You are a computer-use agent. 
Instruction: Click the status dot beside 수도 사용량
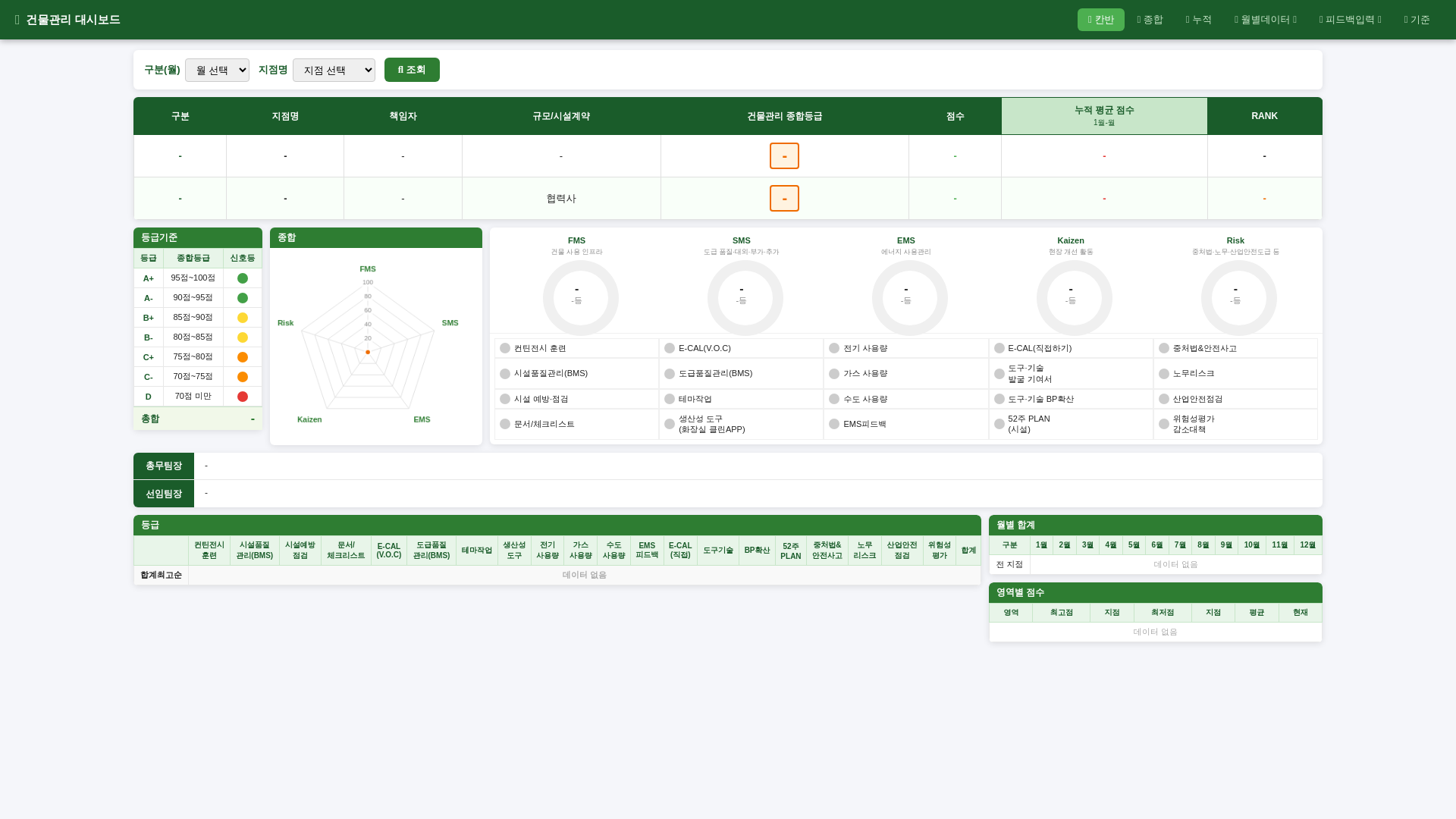[x=834, y=399]
